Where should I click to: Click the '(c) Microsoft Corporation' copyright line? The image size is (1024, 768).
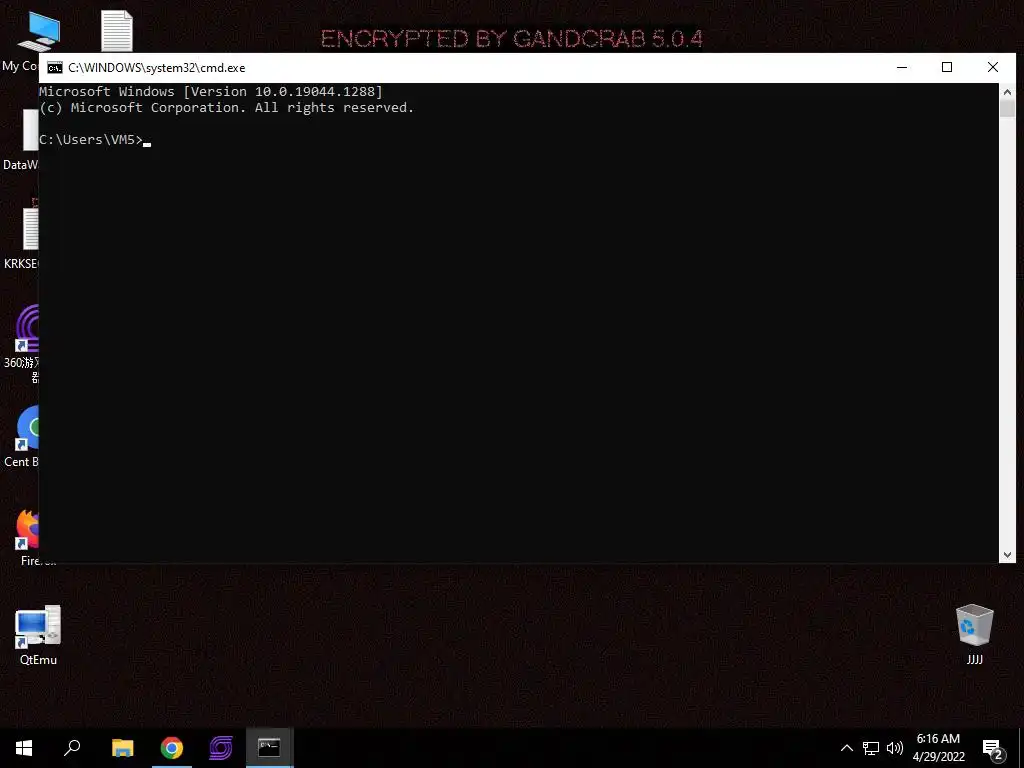(x=226, y=108)
